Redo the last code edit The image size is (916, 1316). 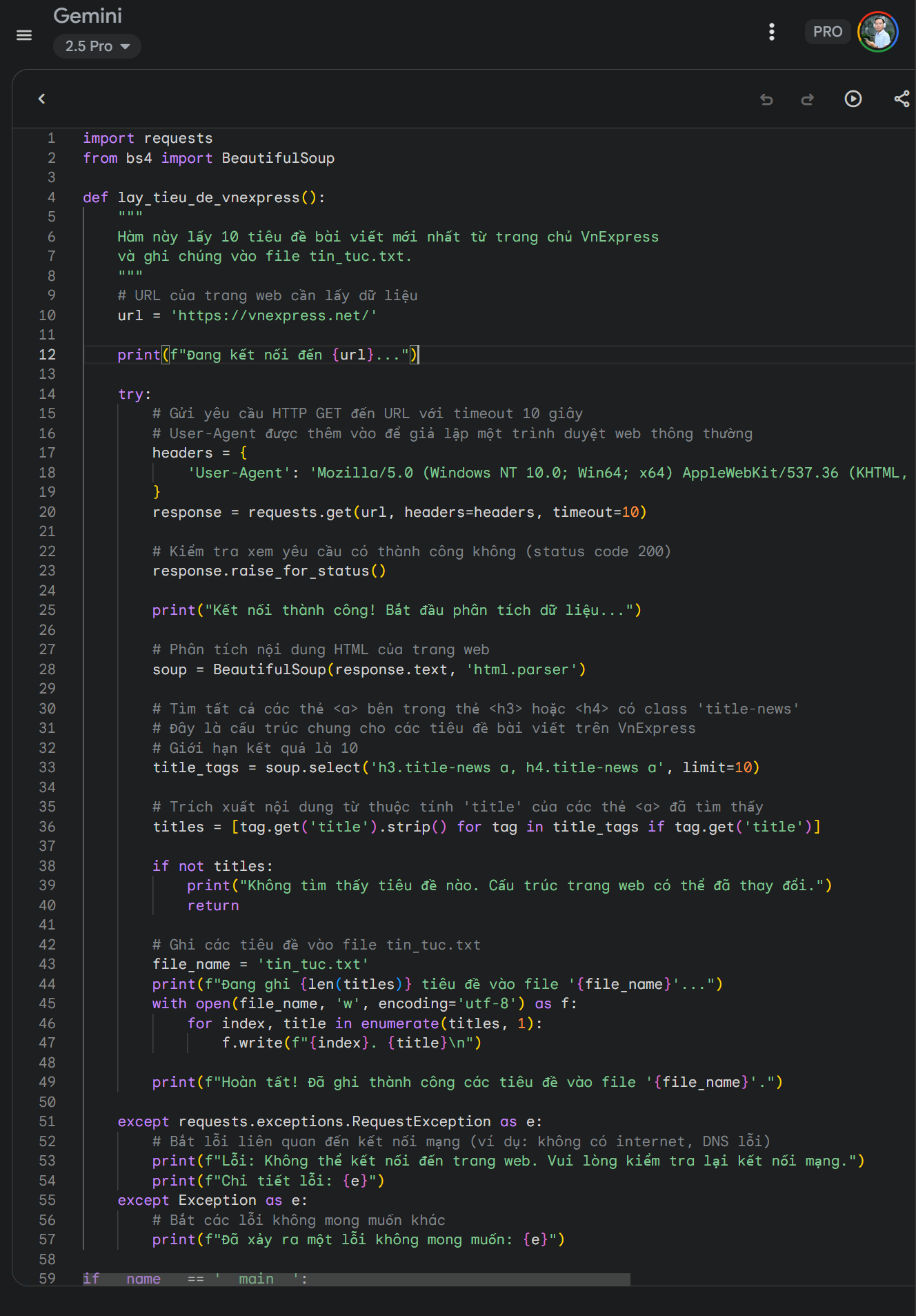click(x=808, y=99)
